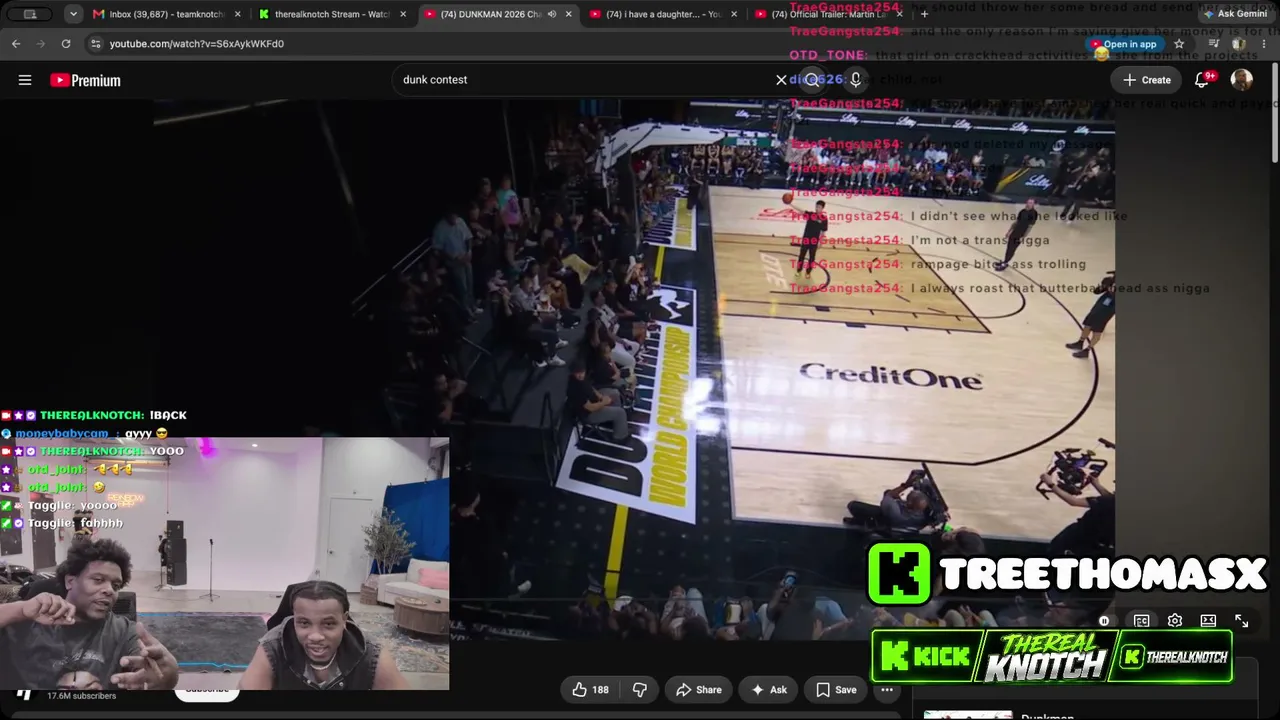Viewport: 1280px width, 720px height.
Task: Close the therealknotch Stream tab
Action: (403, 14)
